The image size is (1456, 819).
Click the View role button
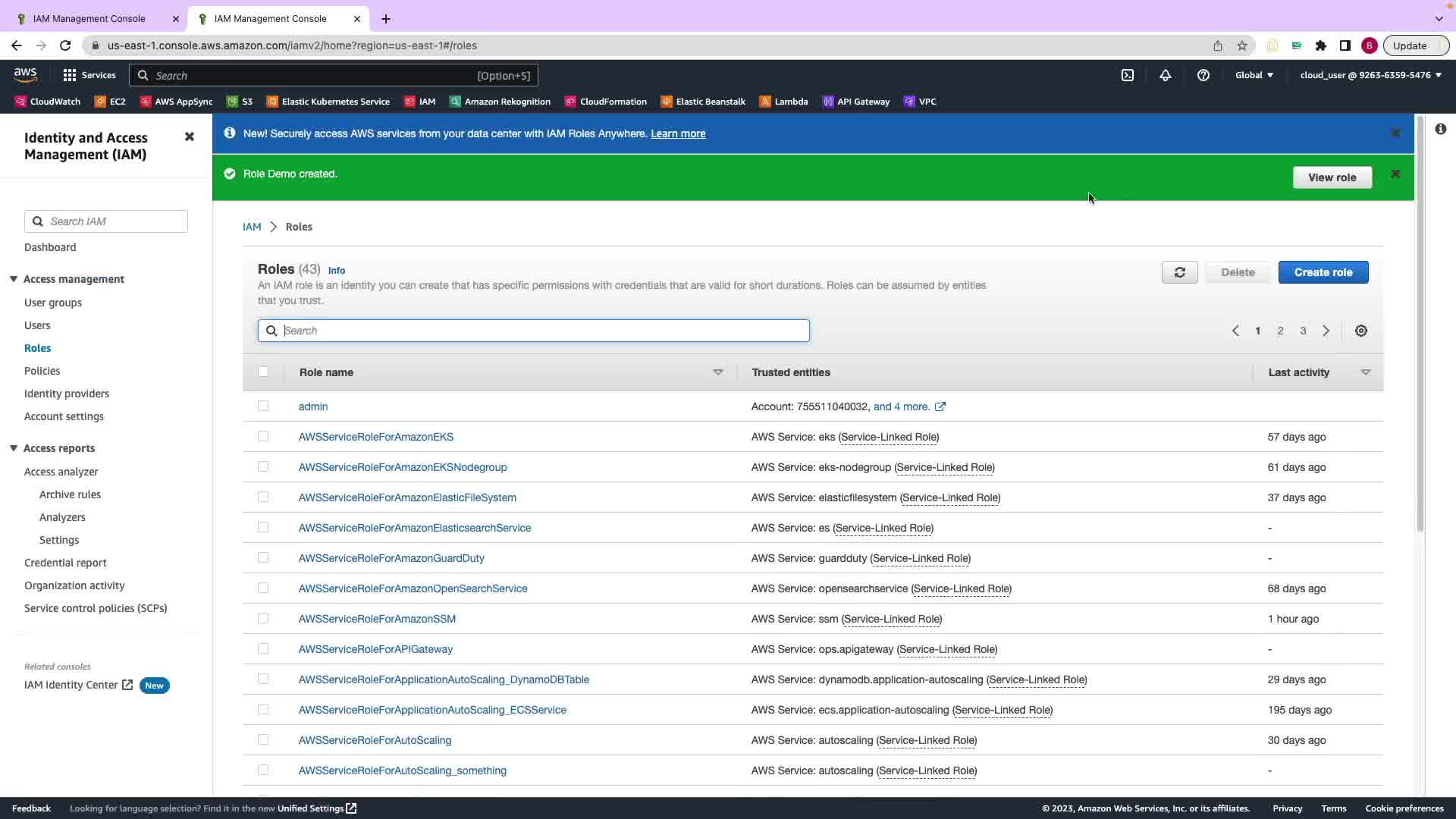(x=1332, y=177)
